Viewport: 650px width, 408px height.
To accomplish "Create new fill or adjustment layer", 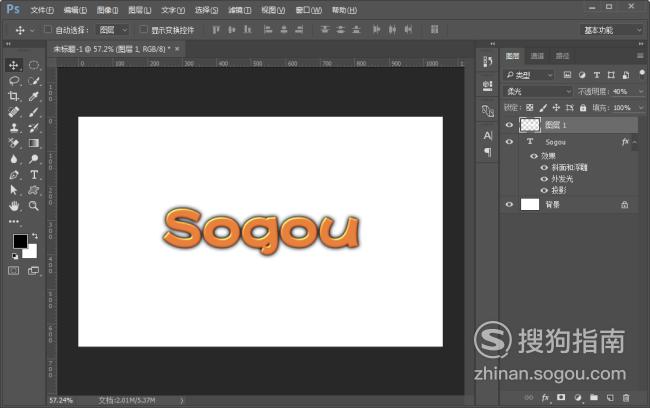I will tap(578, 398).
